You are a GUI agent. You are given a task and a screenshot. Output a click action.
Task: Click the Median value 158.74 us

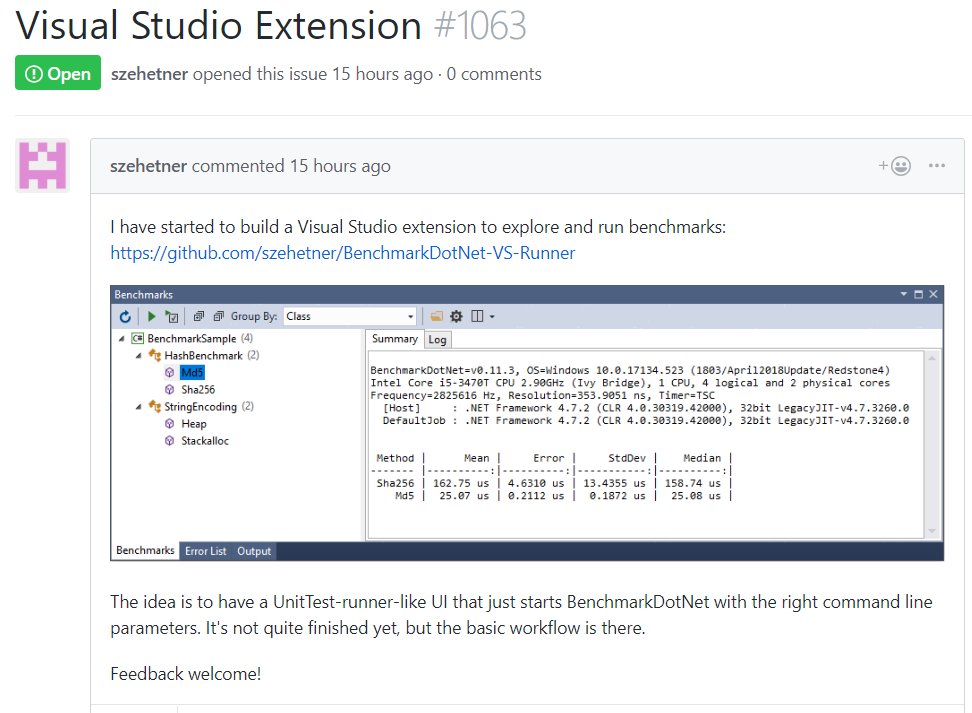coord(692,483)
